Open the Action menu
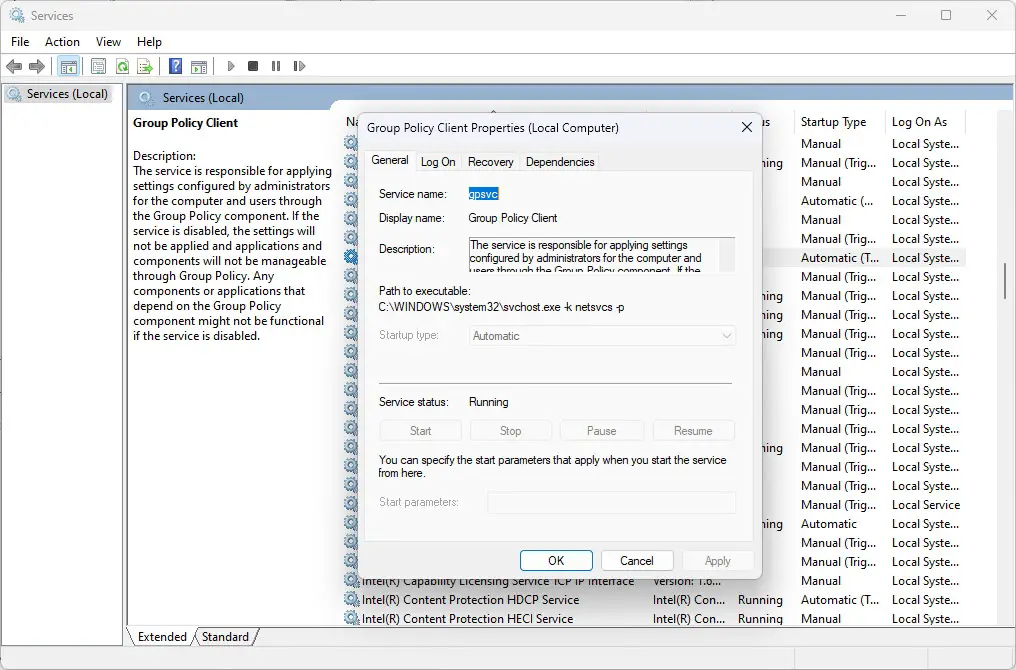This screenshot has height=670, width=1016. (x=62, y=42)
